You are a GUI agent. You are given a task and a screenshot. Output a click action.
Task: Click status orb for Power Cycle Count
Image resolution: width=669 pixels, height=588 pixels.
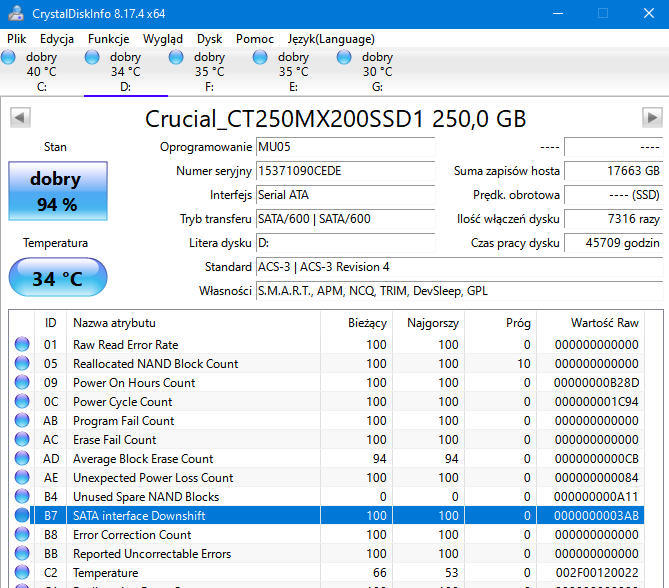click(x=22, y=401)
